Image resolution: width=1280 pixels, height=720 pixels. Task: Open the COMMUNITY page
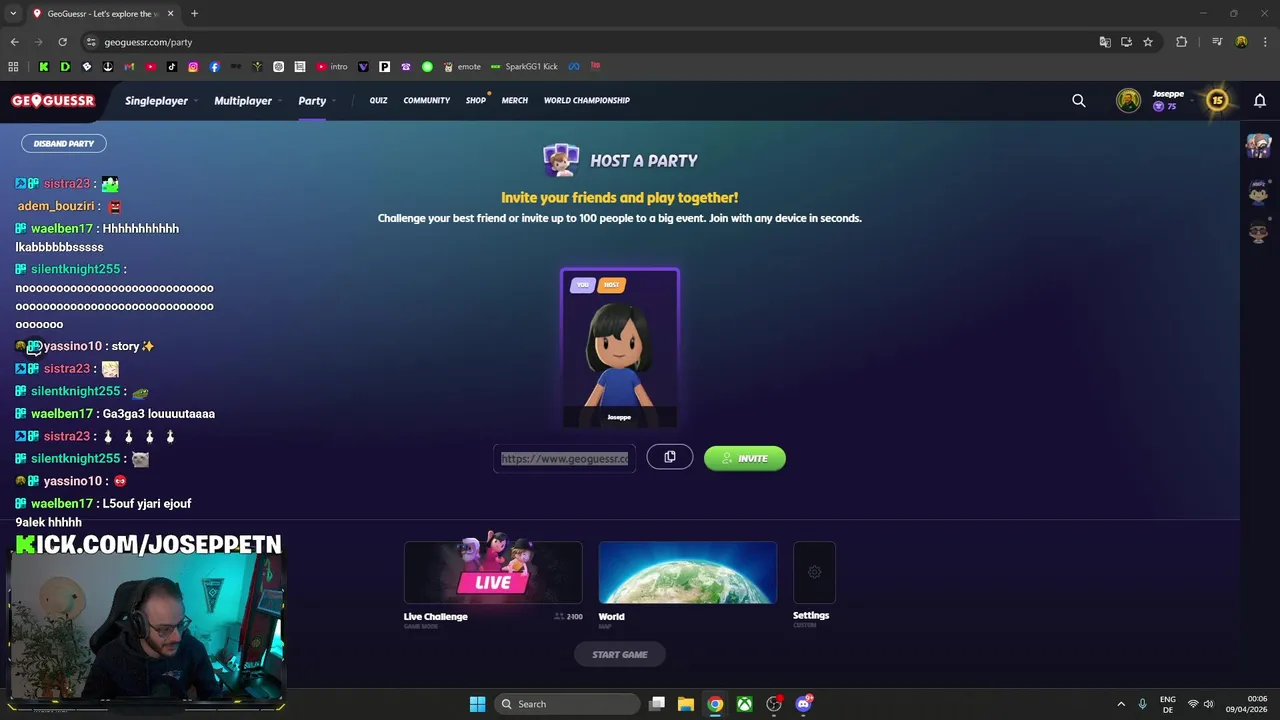pos(427,100)
